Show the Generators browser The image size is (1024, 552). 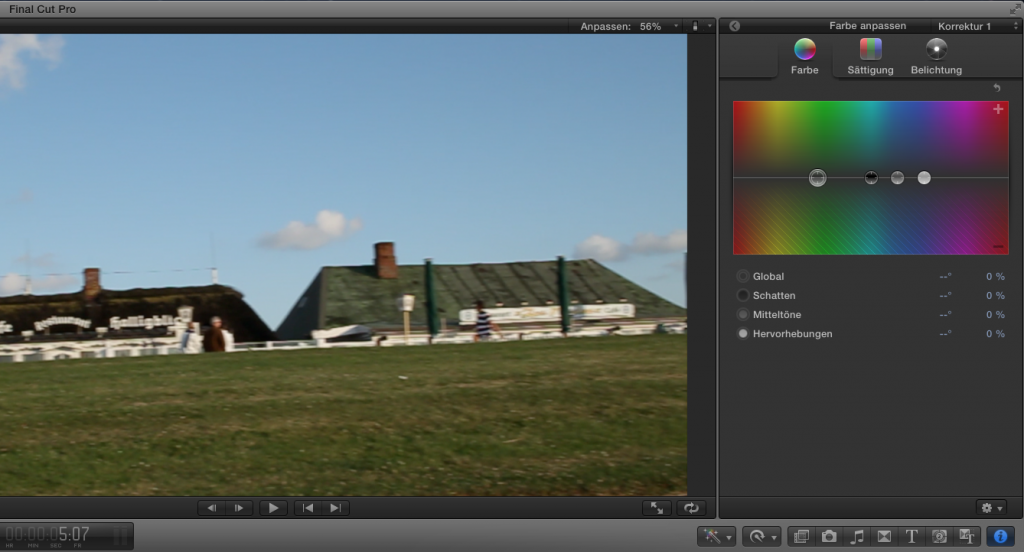[x=939, y=536]
